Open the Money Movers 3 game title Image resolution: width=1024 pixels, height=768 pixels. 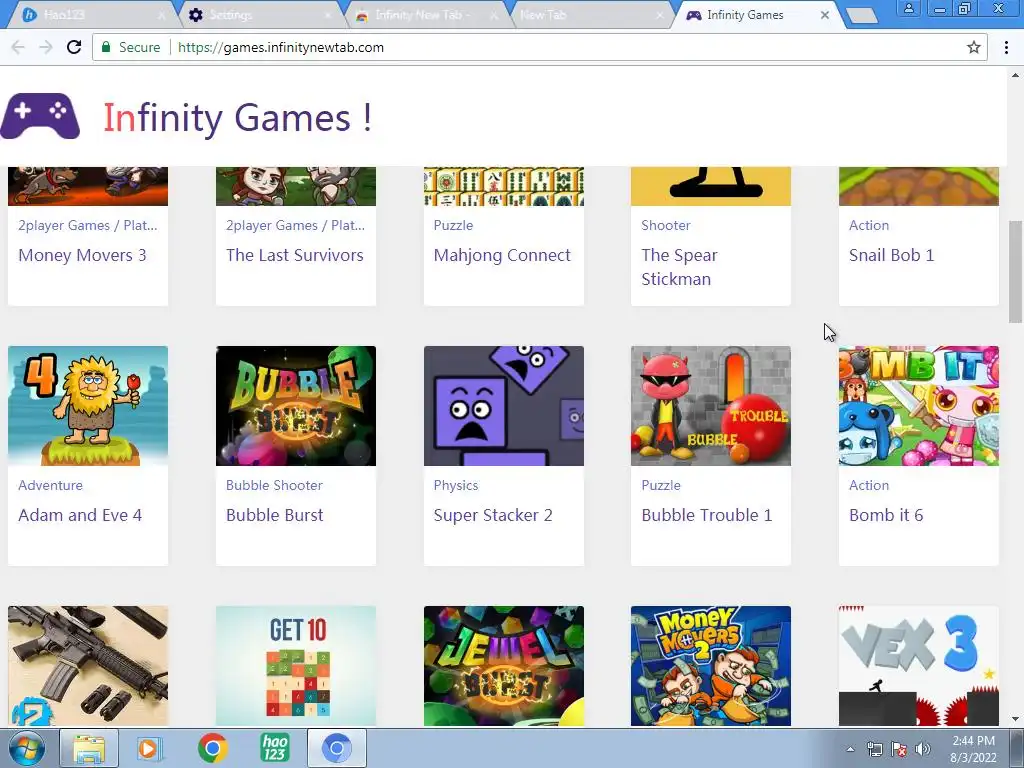click(82, 255)
